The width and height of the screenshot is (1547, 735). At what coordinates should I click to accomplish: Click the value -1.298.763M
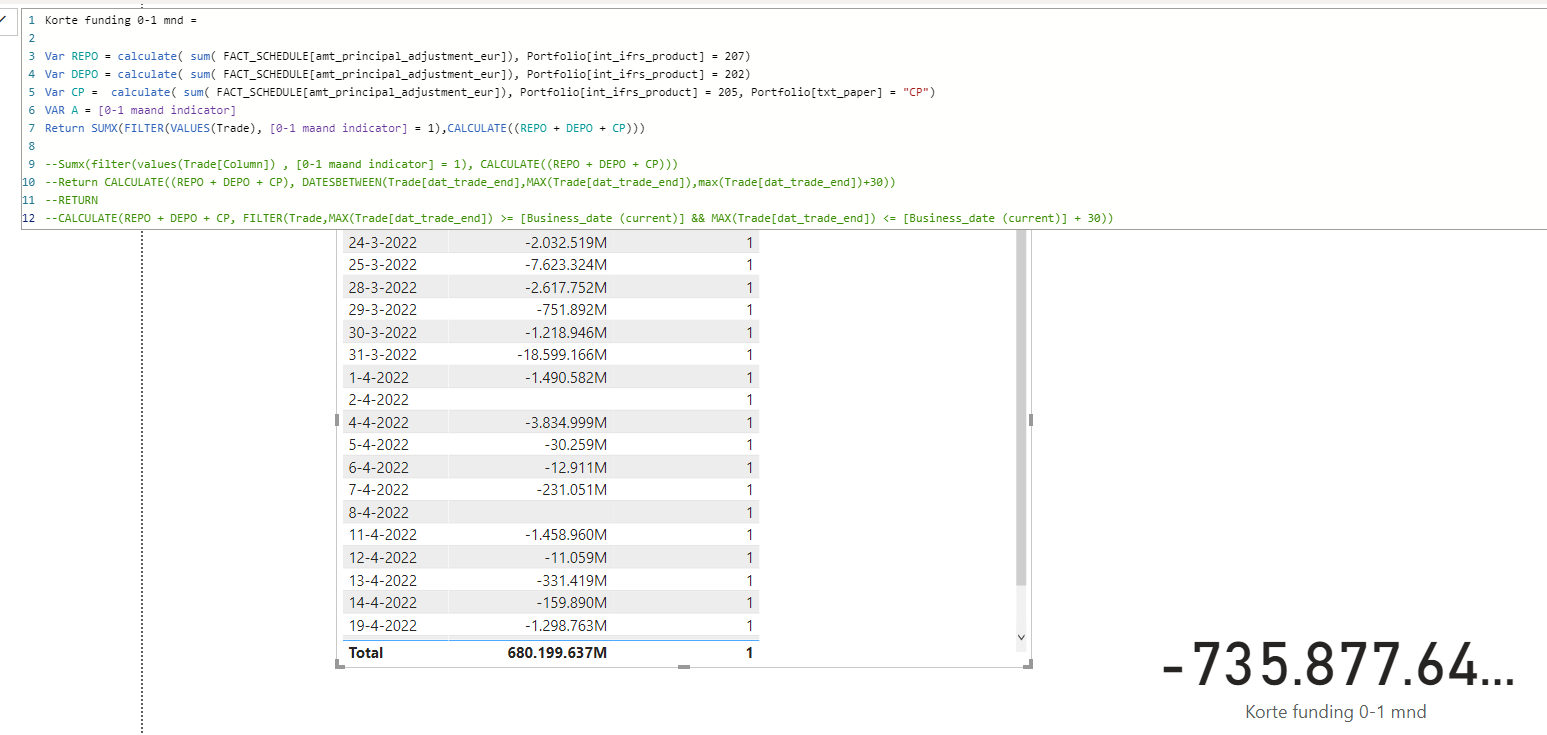[x=566, y=626]
